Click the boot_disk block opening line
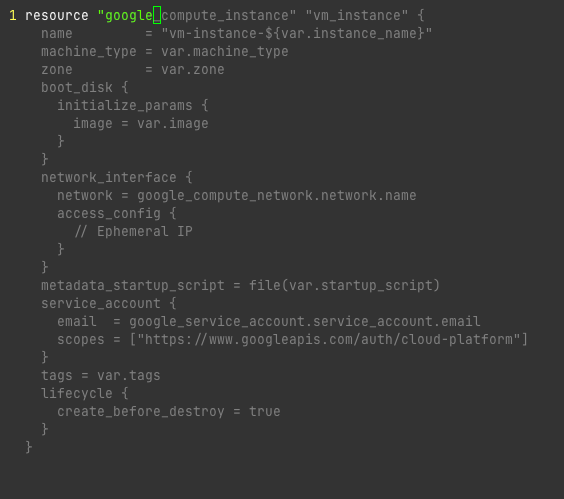Screen dimensions: 564x499 coord(85,87)
